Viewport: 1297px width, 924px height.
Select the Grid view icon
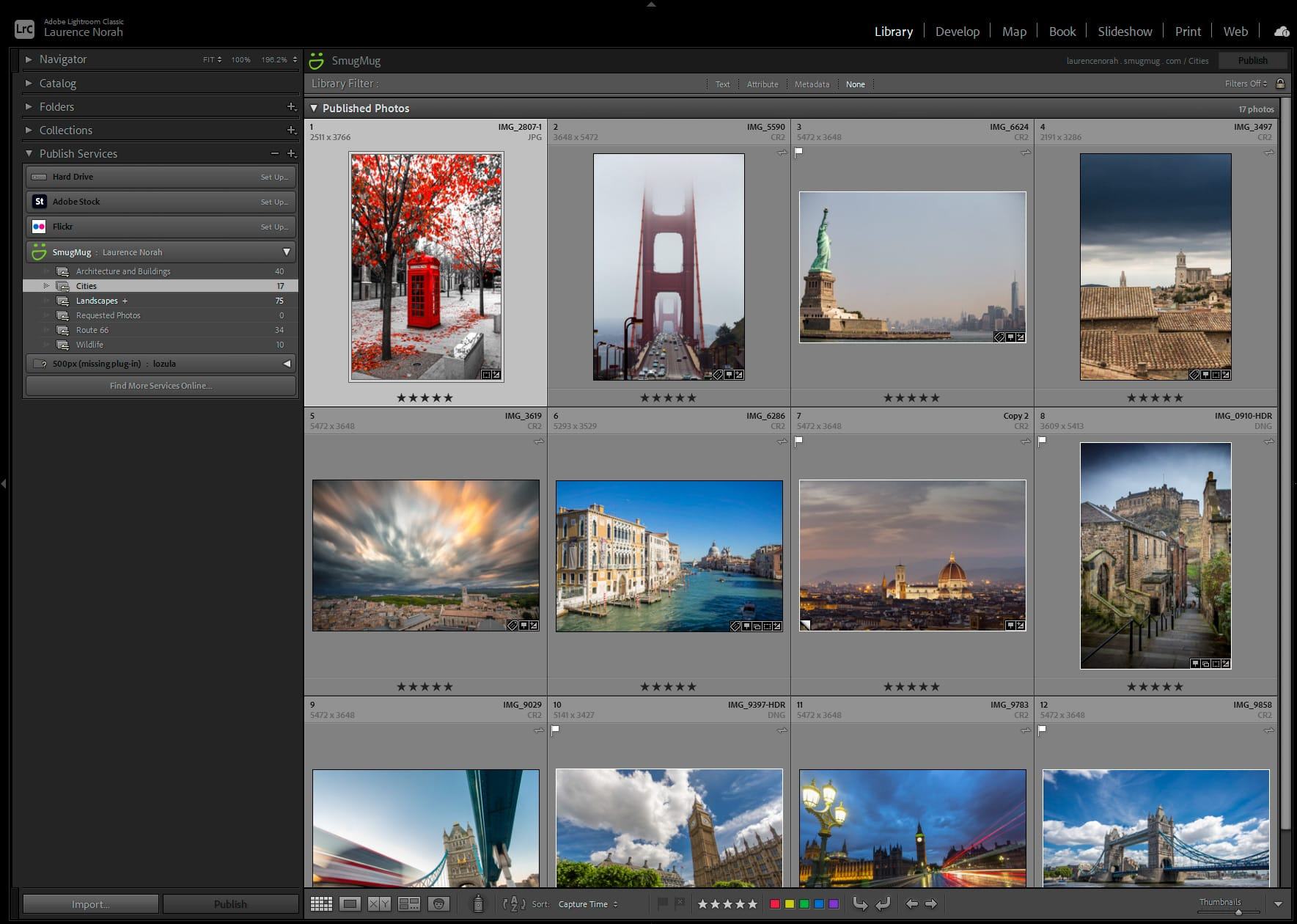point(320,903)
